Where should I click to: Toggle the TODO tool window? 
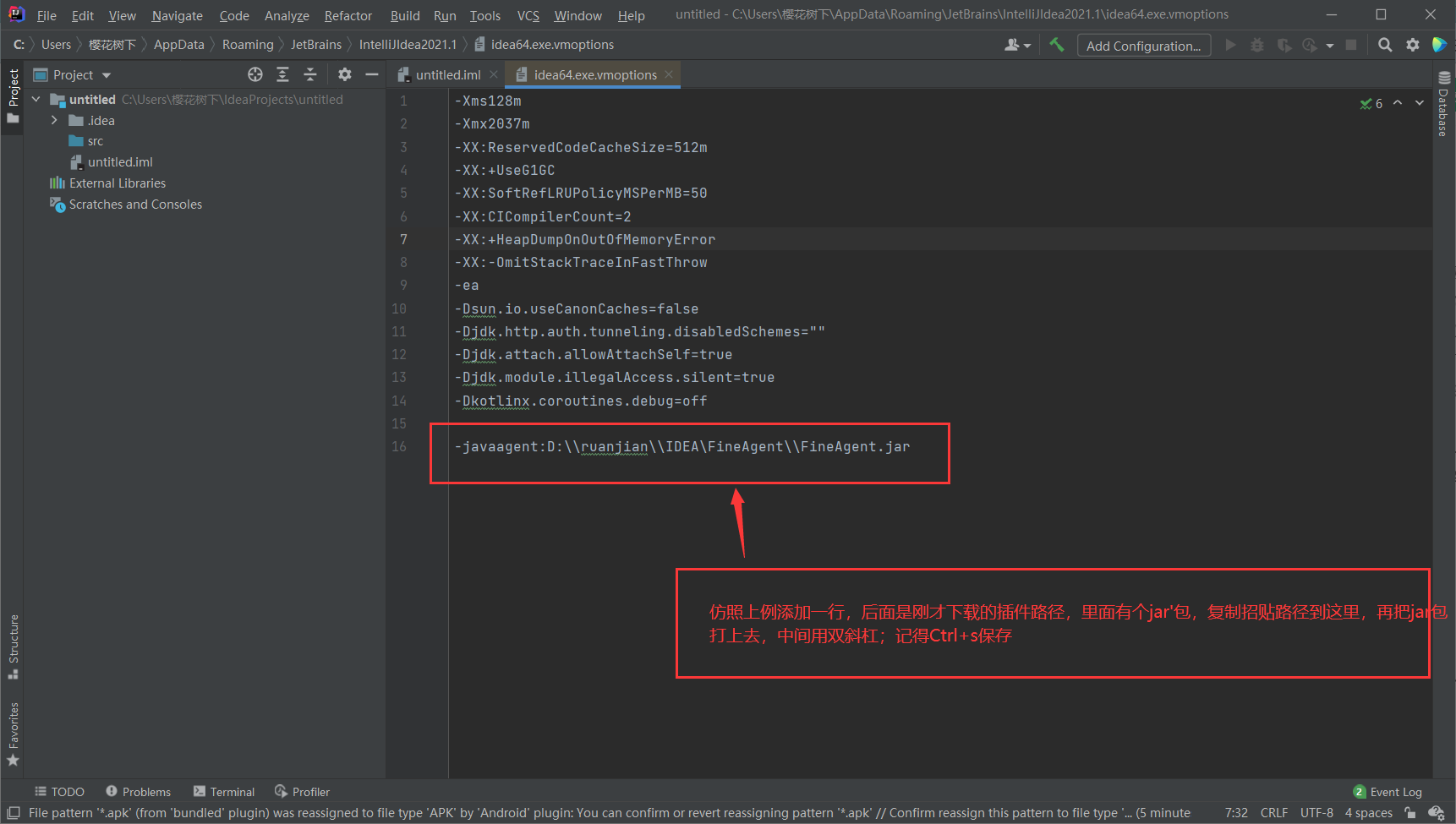pyautogui.click(x=59, y=792)
